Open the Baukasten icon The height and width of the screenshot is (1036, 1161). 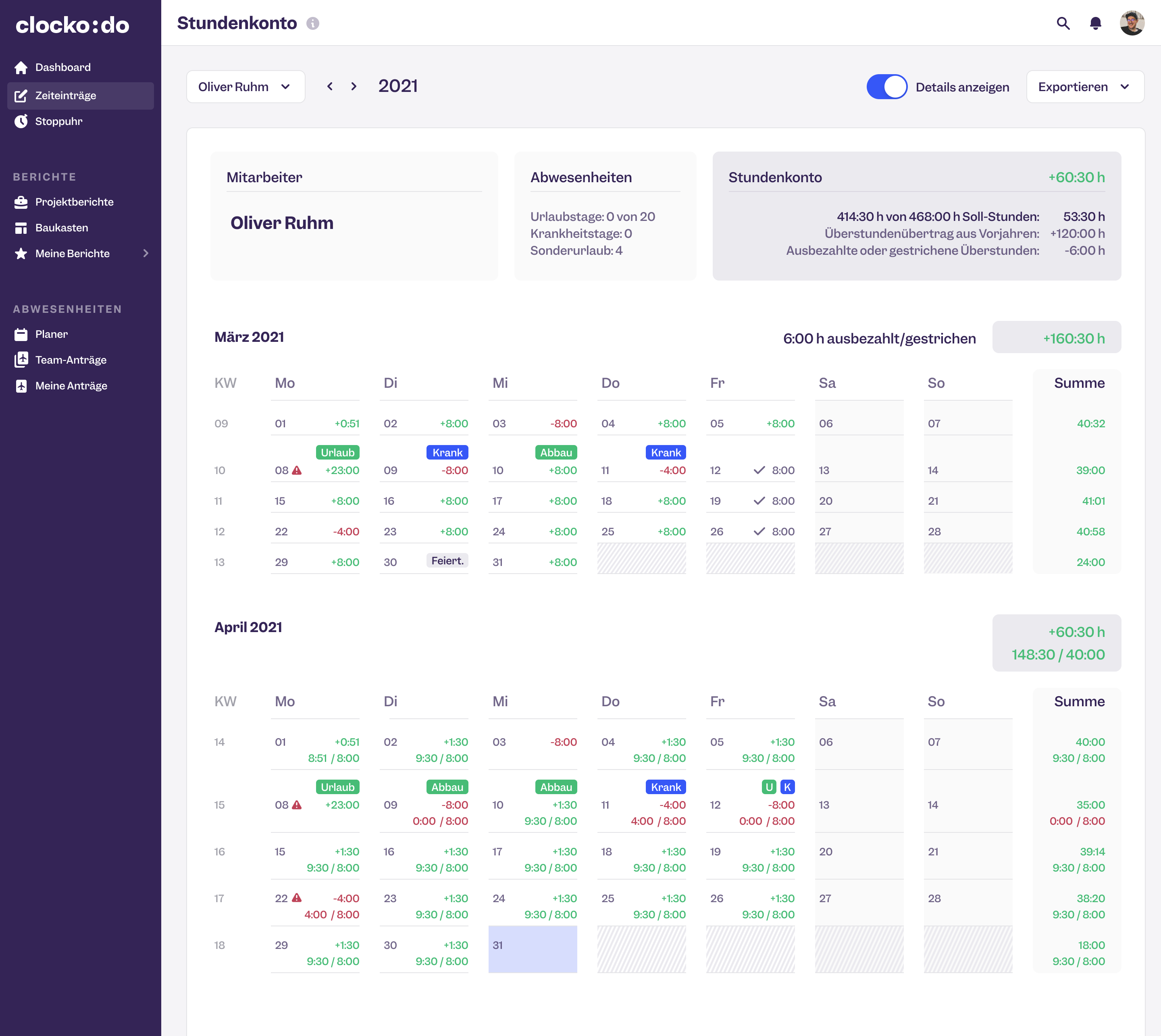22,227
